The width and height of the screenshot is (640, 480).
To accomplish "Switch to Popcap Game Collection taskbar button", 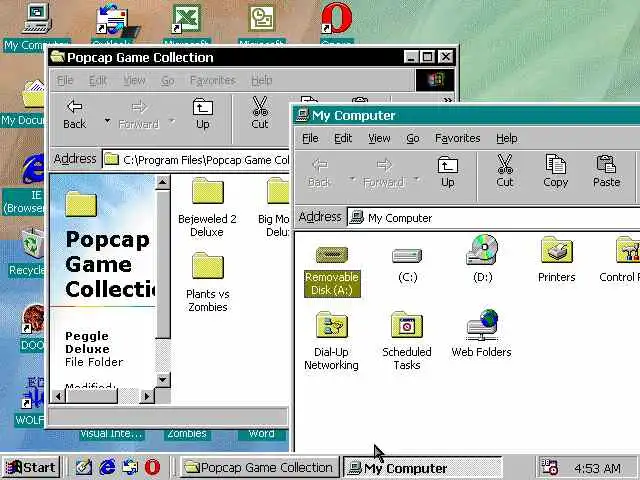I will (x=259, y=467).
